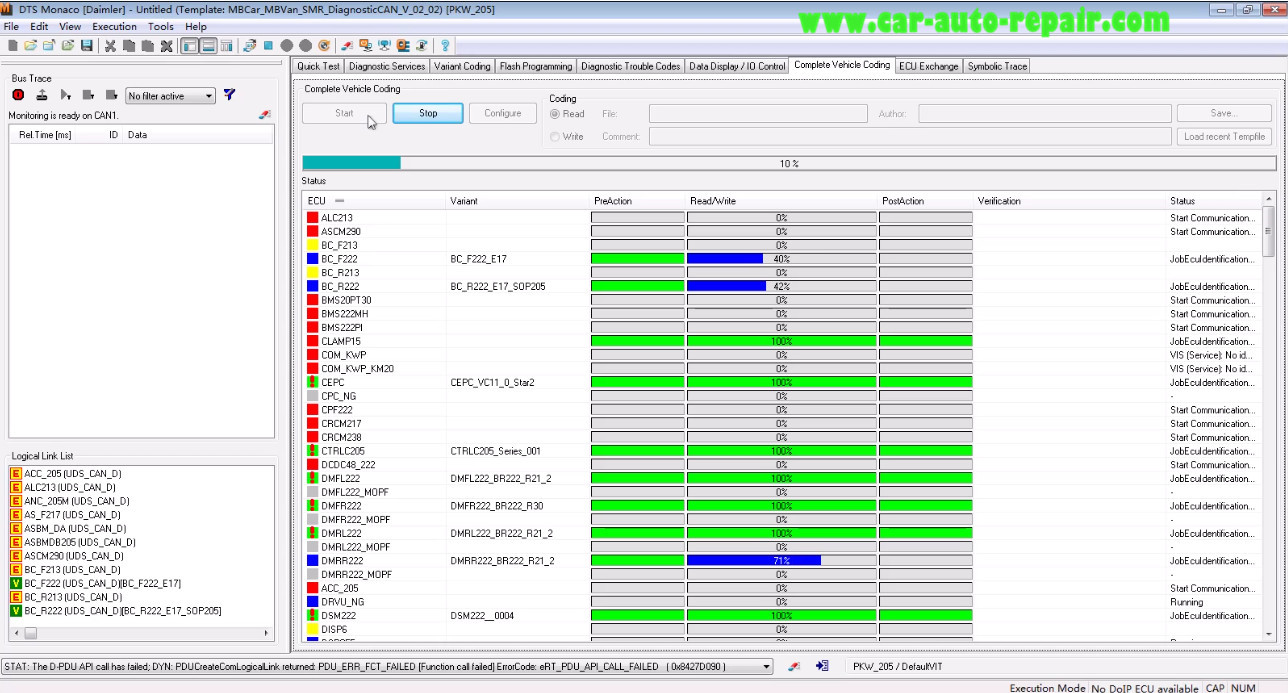
Task: Select ASBM_DA (UDS_CAN_D) in Logical Link List
Action: point(75,529)
